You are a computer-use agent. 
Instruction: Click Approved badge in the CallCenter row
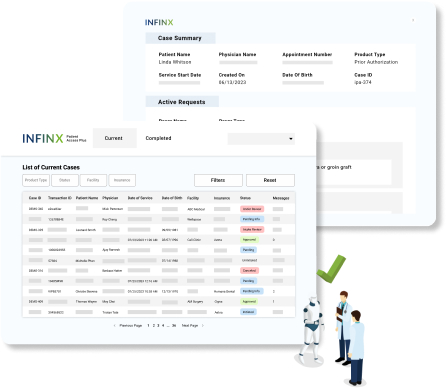pyautogui.click(x=249, y=240)
